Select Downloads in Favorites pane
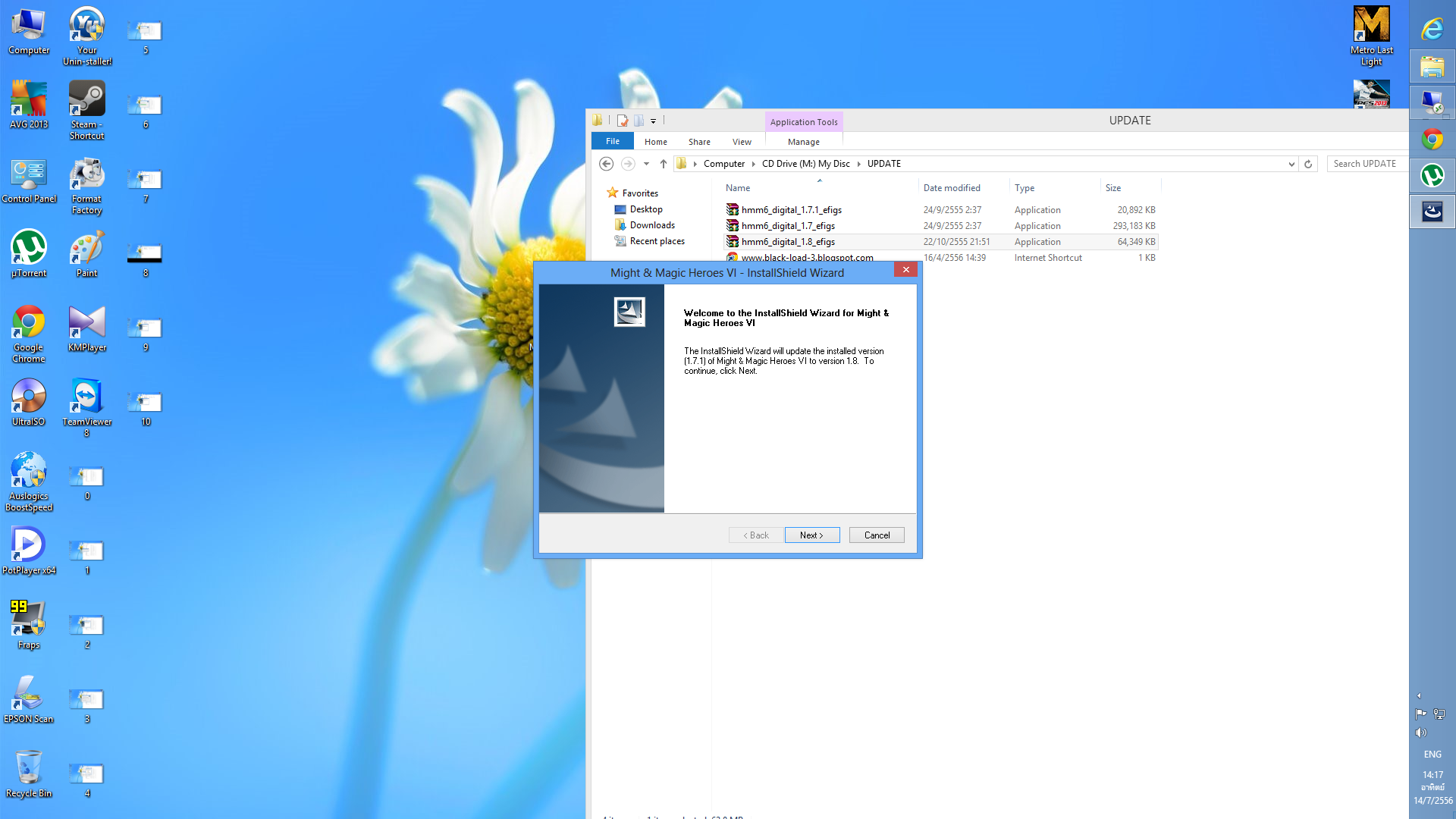This screenshot has height=819, width=1456. 651,225
